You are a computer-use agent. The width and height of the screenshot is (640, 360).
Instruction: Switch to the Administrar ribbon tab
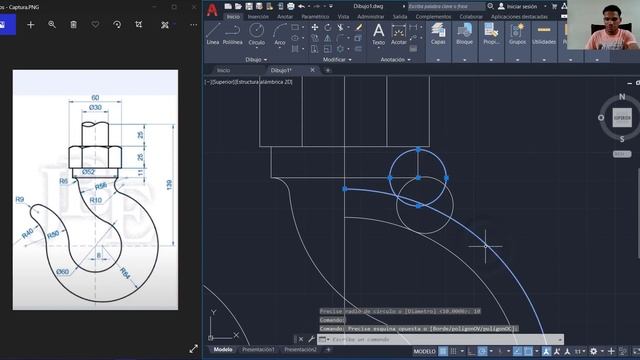click(371, 17)
